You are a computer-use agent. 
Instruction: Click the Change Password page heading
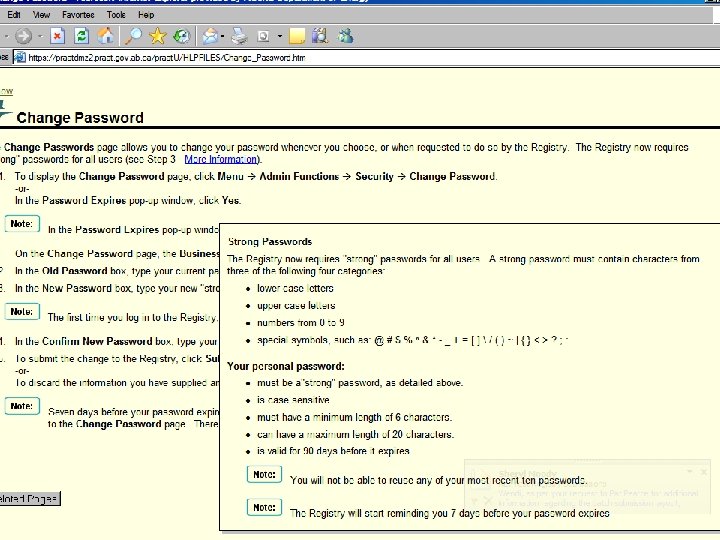80,118
